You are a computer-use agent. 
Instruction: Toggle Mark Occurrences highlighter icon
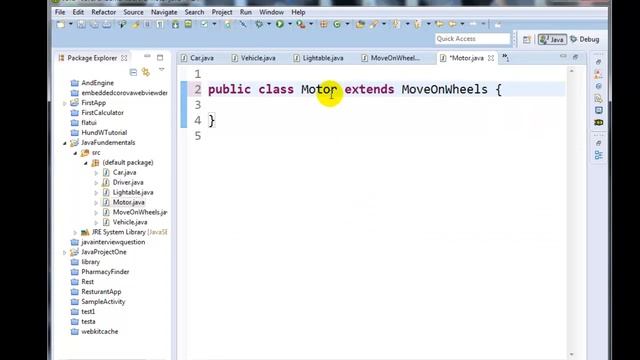coord(136,24)
